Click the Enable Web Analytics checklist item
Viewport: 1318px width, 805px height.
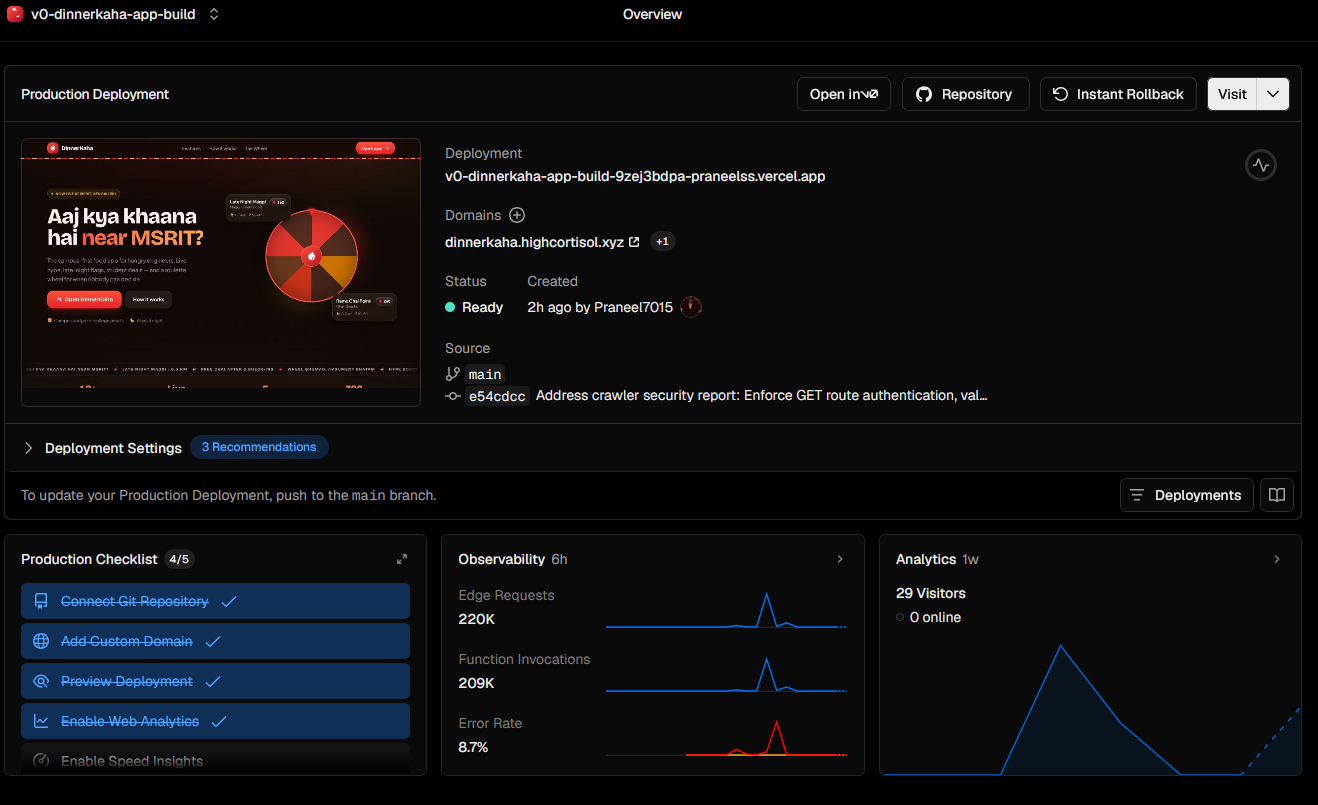215,721
